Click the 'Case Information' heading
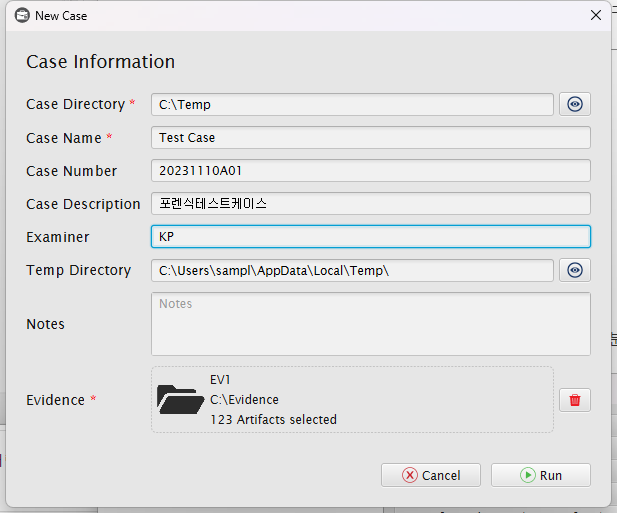 point(100,62)
